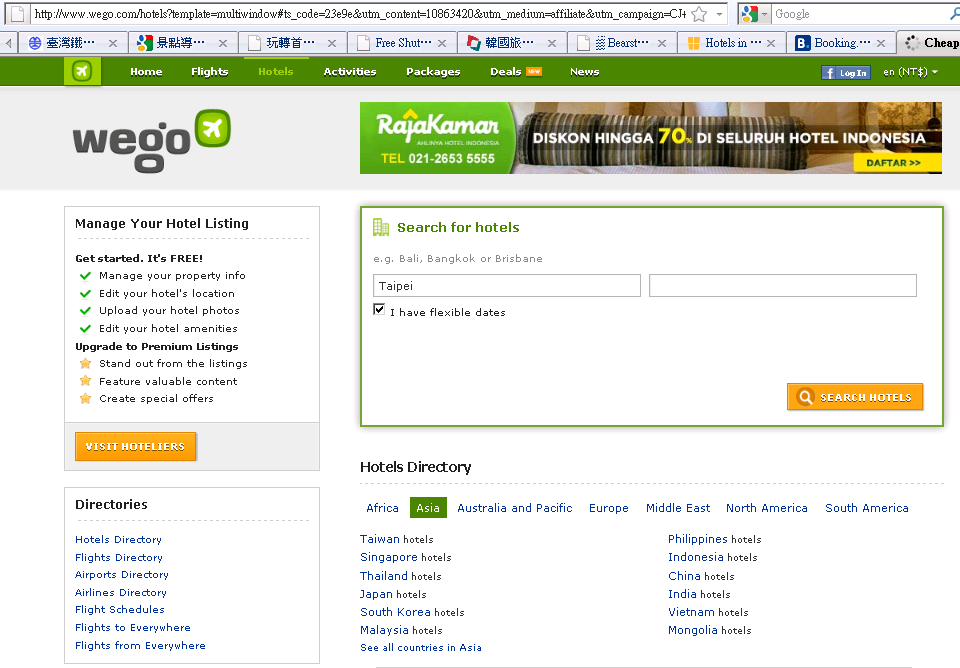Close the 景點導 tab

point(223,43)
